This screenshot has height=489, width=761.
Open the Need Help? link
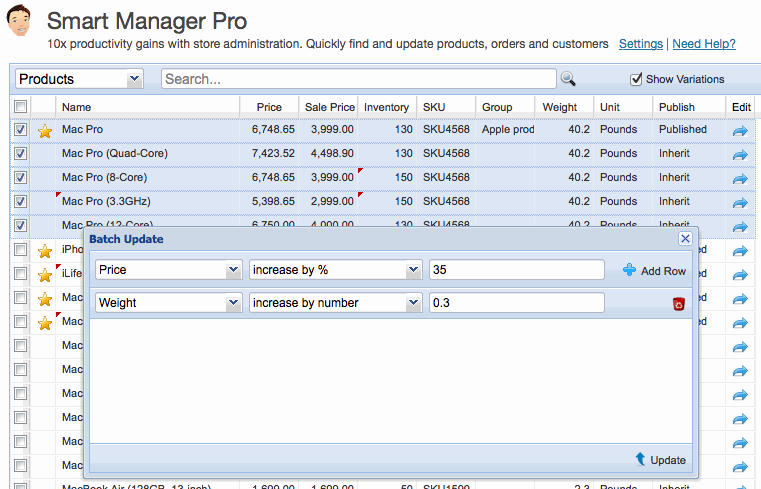(x=704, y=44)
